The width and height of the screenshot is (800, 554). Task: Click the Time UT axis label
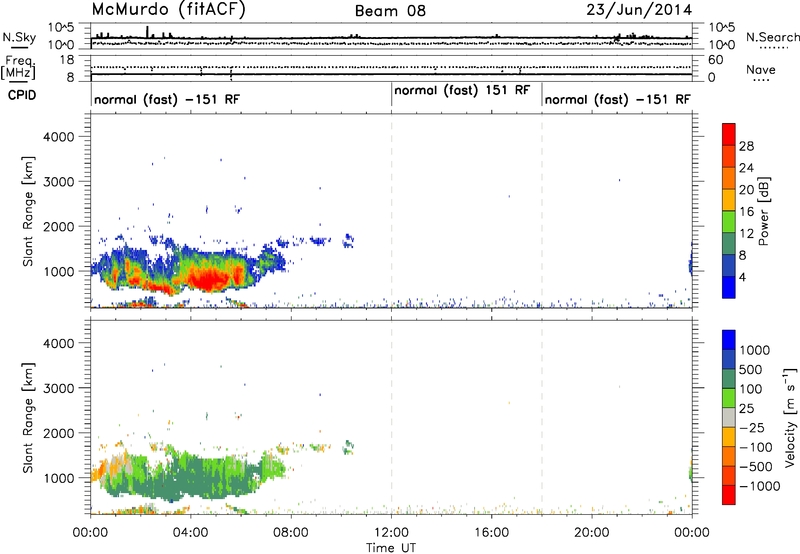[x=391, y=548]
